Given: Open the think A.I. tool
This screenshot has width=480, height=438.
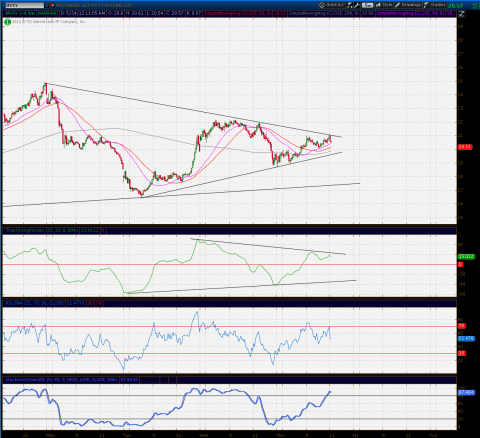Looking at the screenshot, I should click(x=331, y=5).
